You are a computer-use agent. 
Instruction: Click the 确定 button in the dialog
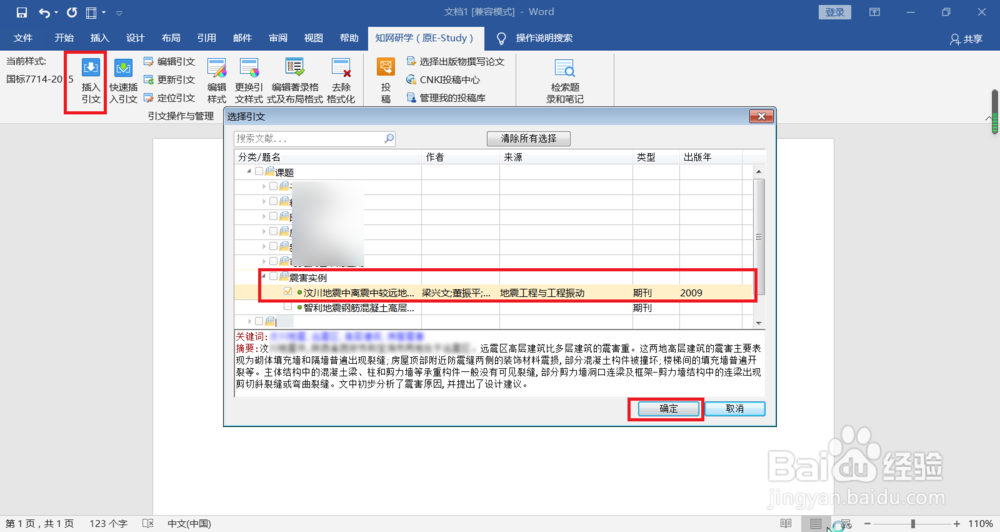668,409
